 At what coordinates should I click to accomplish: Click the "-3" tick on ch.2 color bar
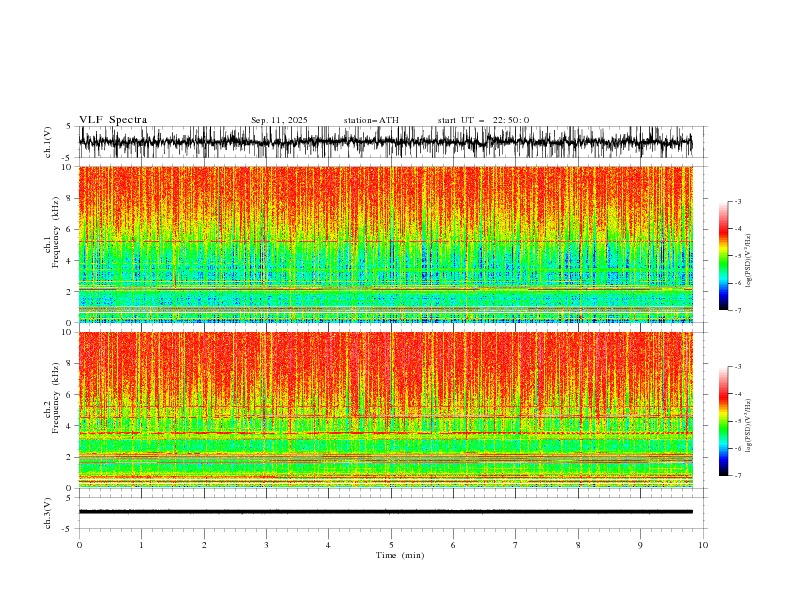pos(737,367)
